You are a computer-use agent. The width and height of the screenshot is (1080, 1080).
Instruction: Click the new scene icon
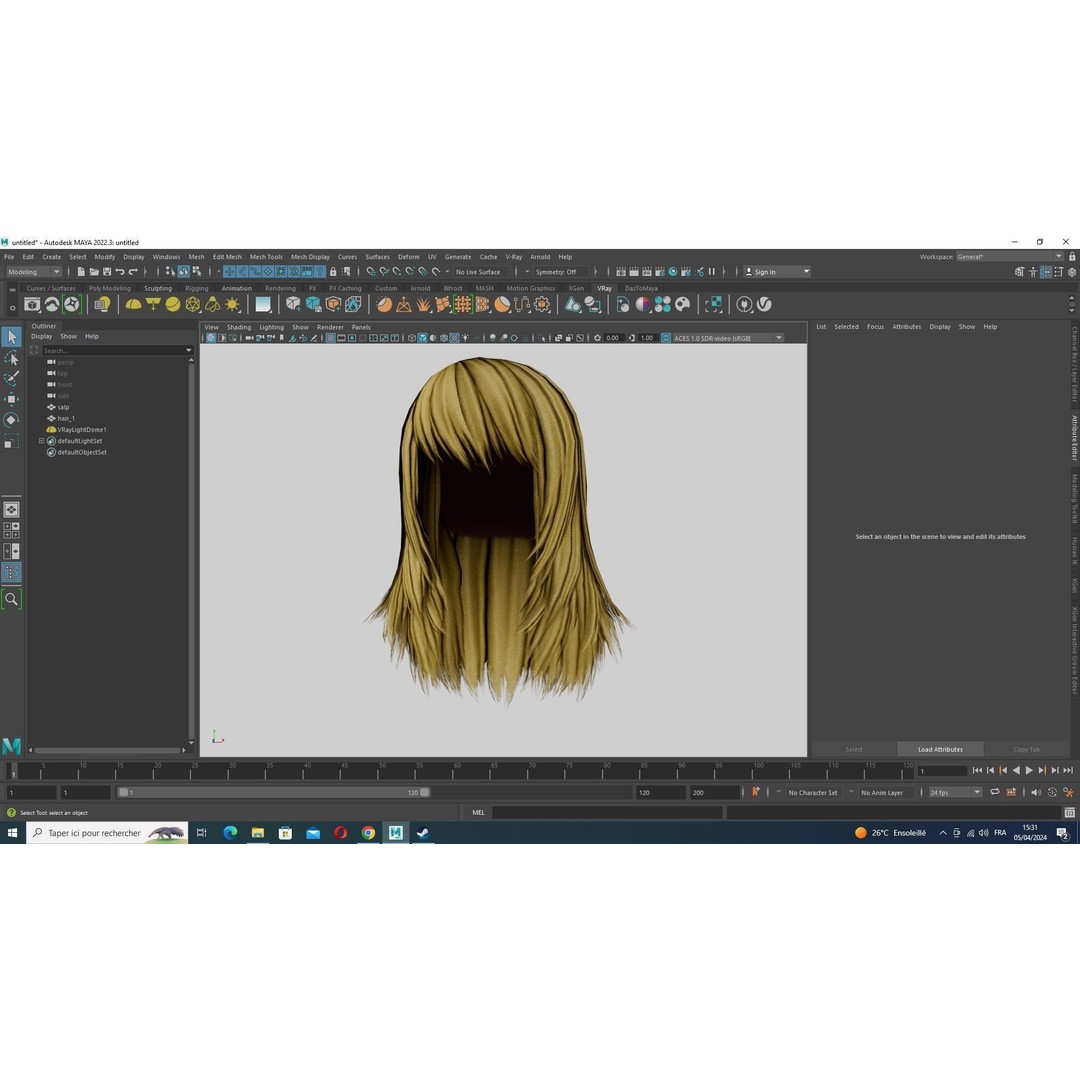(81, 272)
